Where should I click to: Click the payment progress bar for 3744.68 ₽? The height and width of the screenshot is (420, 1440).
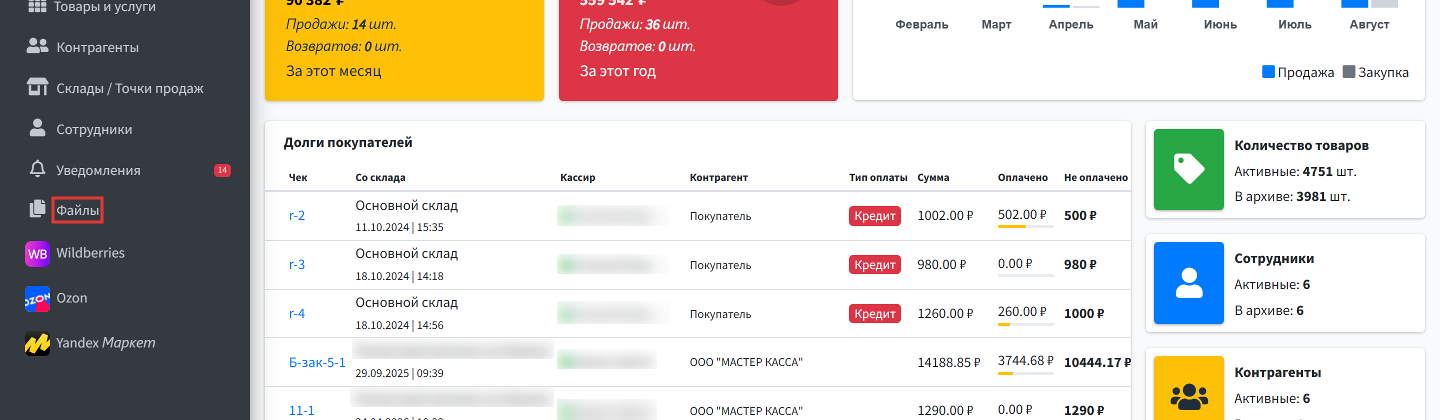[x=1025, y=374]
